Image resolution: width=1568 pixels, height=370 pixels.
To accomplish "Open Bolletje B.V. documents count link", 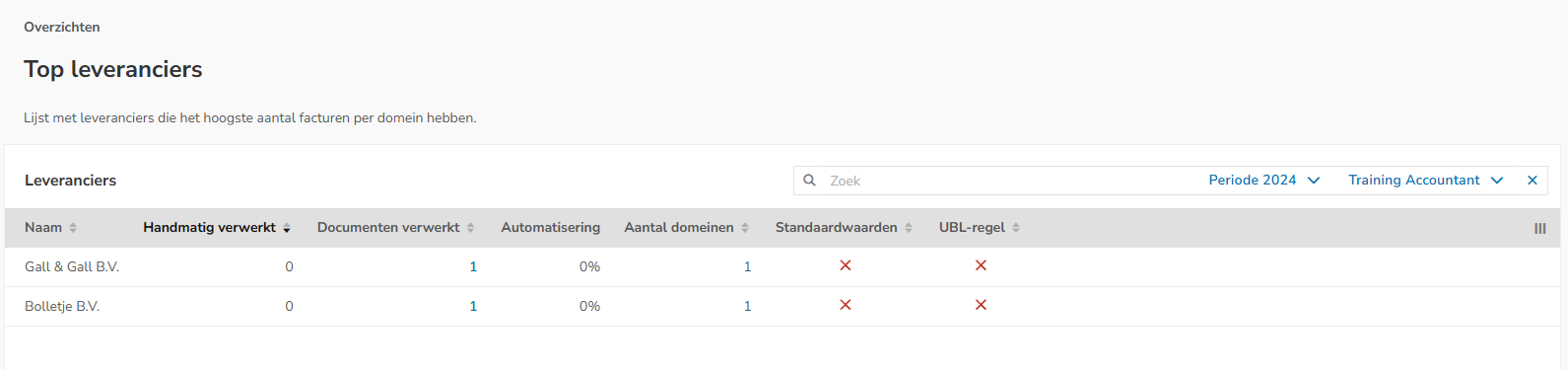I will pyautogui.click(x=473, y=306).
